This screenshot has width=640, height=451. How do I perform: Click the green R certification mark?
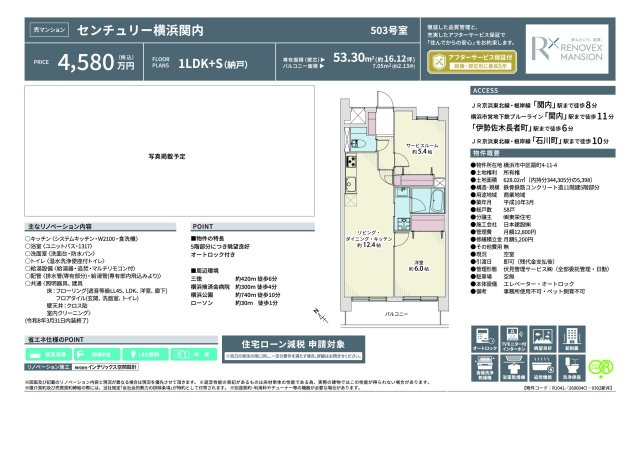click(601, 367)
